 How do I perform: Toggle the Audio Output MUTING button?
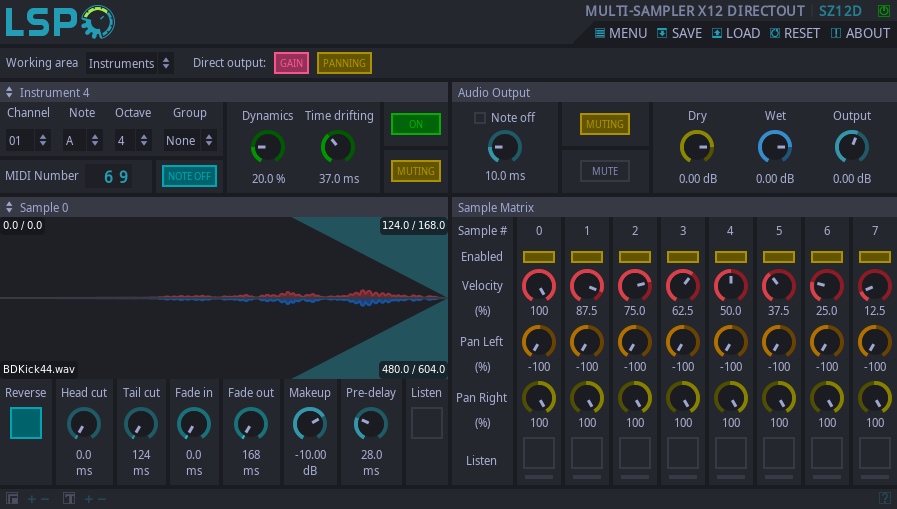pos(605,124)
